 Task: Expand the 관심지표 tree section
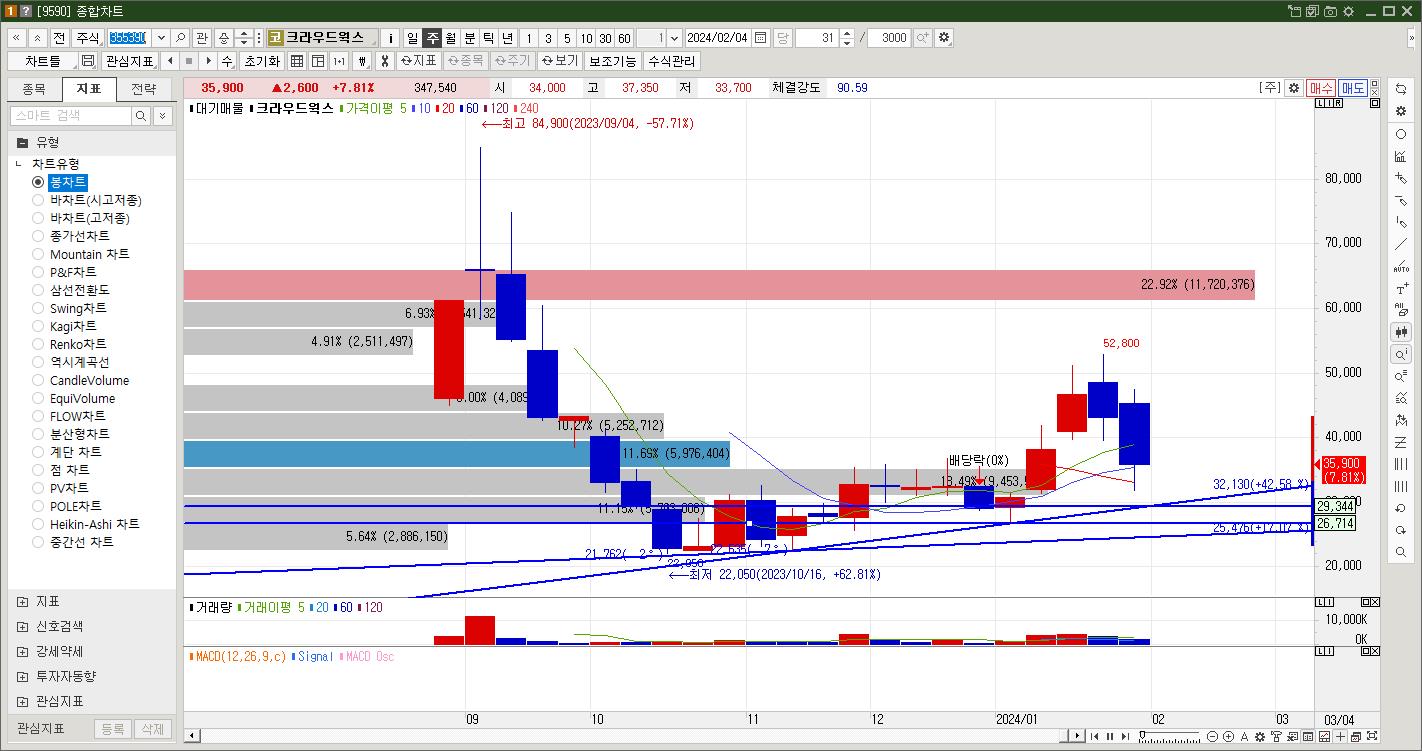tap(22, 702)
